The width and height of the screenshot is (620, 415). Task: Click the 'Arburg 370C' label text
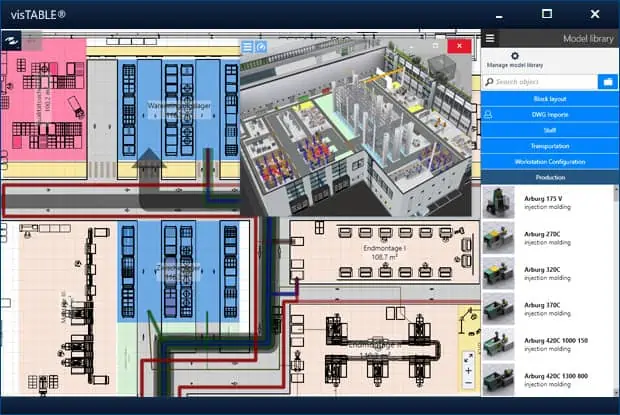[542, 305]
